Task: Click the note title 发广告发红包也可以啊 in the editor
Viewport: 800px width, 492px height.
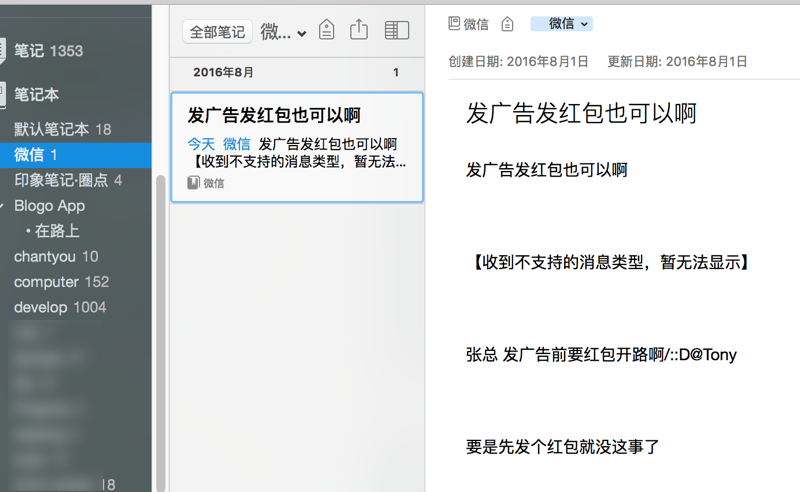Action: tap(581, 113)
